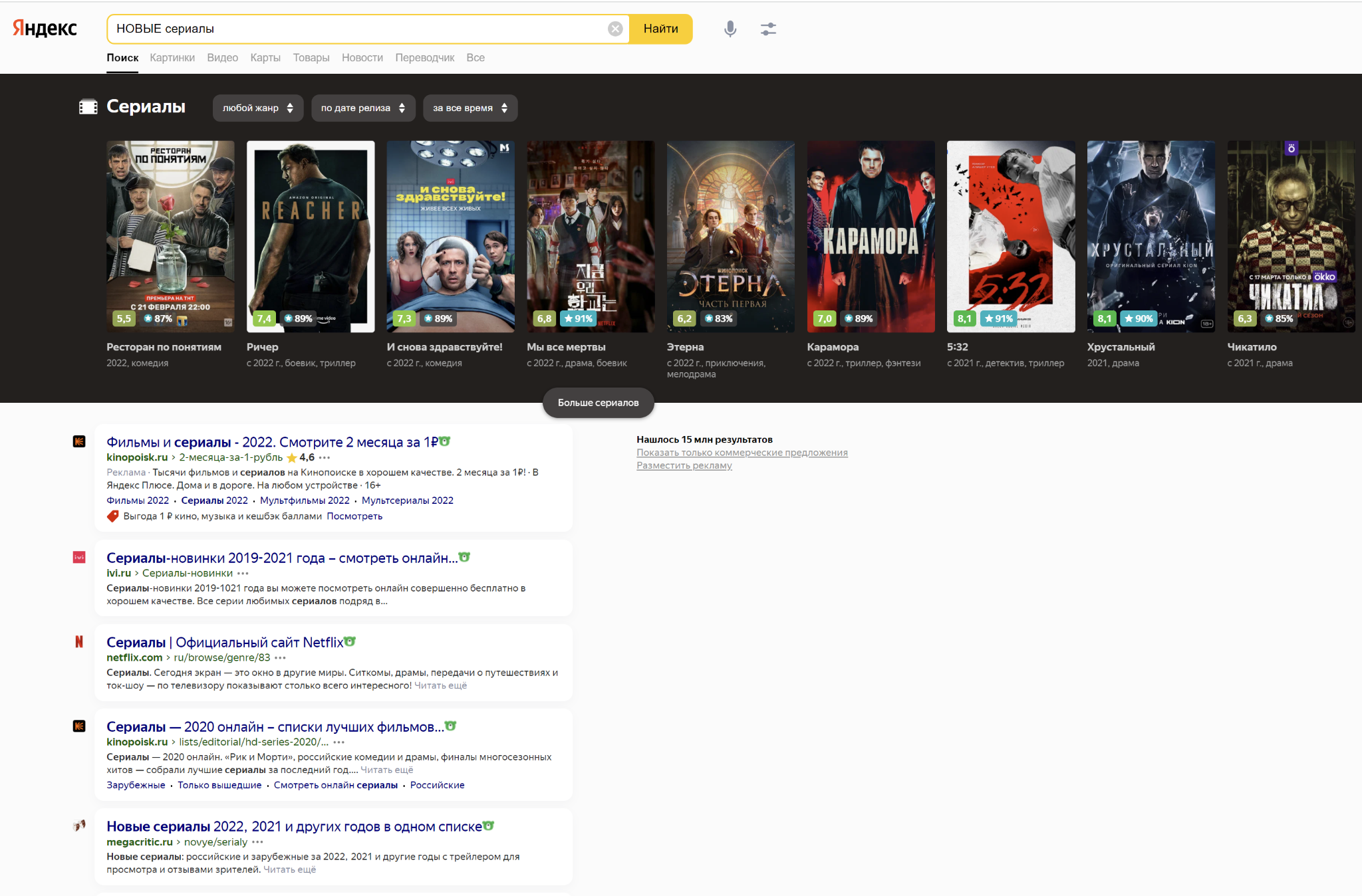Switch to the Видео tab

[222, 58]
